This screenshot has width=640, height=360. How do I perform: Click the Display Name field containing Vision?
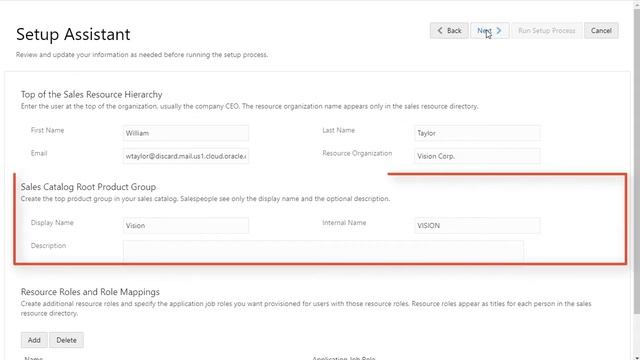(x=186, y=225)
